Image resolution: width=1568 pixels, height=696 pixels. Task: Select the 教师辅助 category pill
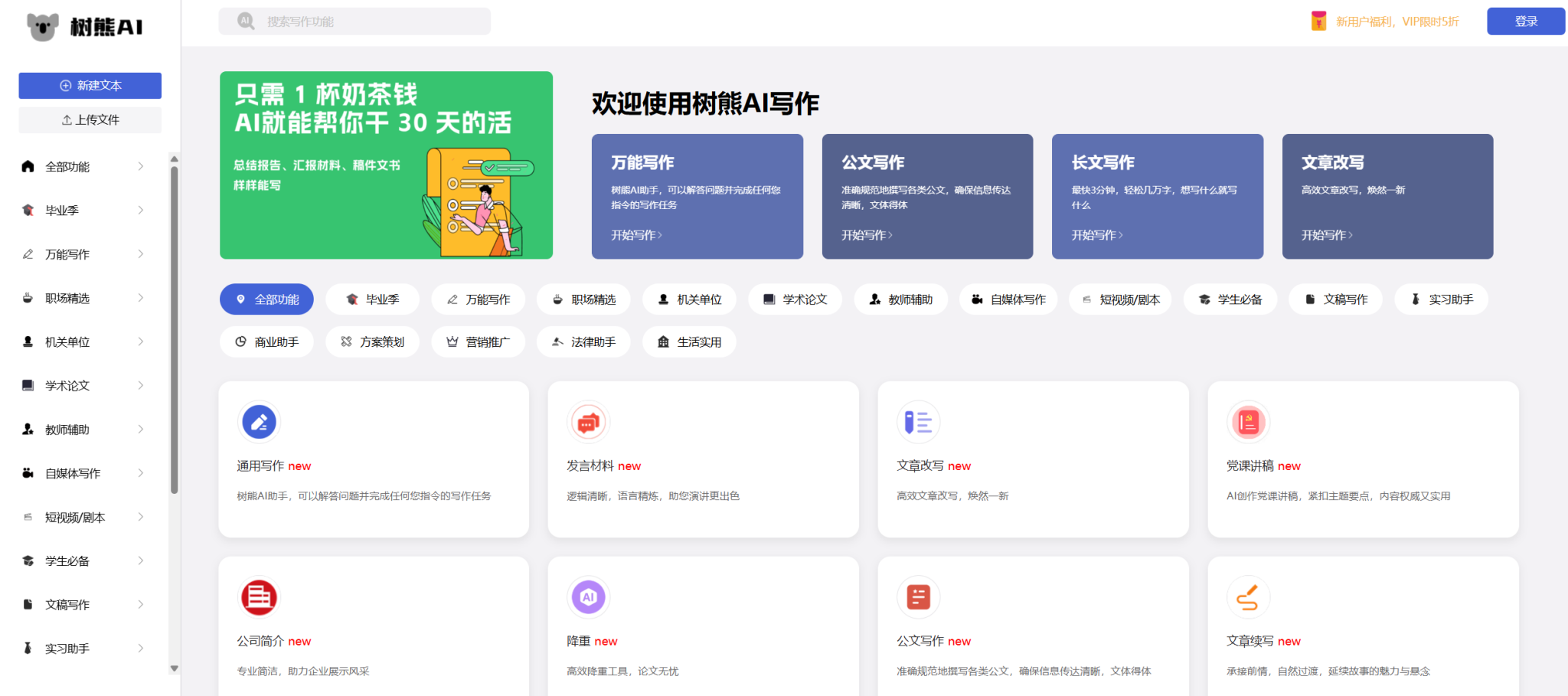pos(900,299)
